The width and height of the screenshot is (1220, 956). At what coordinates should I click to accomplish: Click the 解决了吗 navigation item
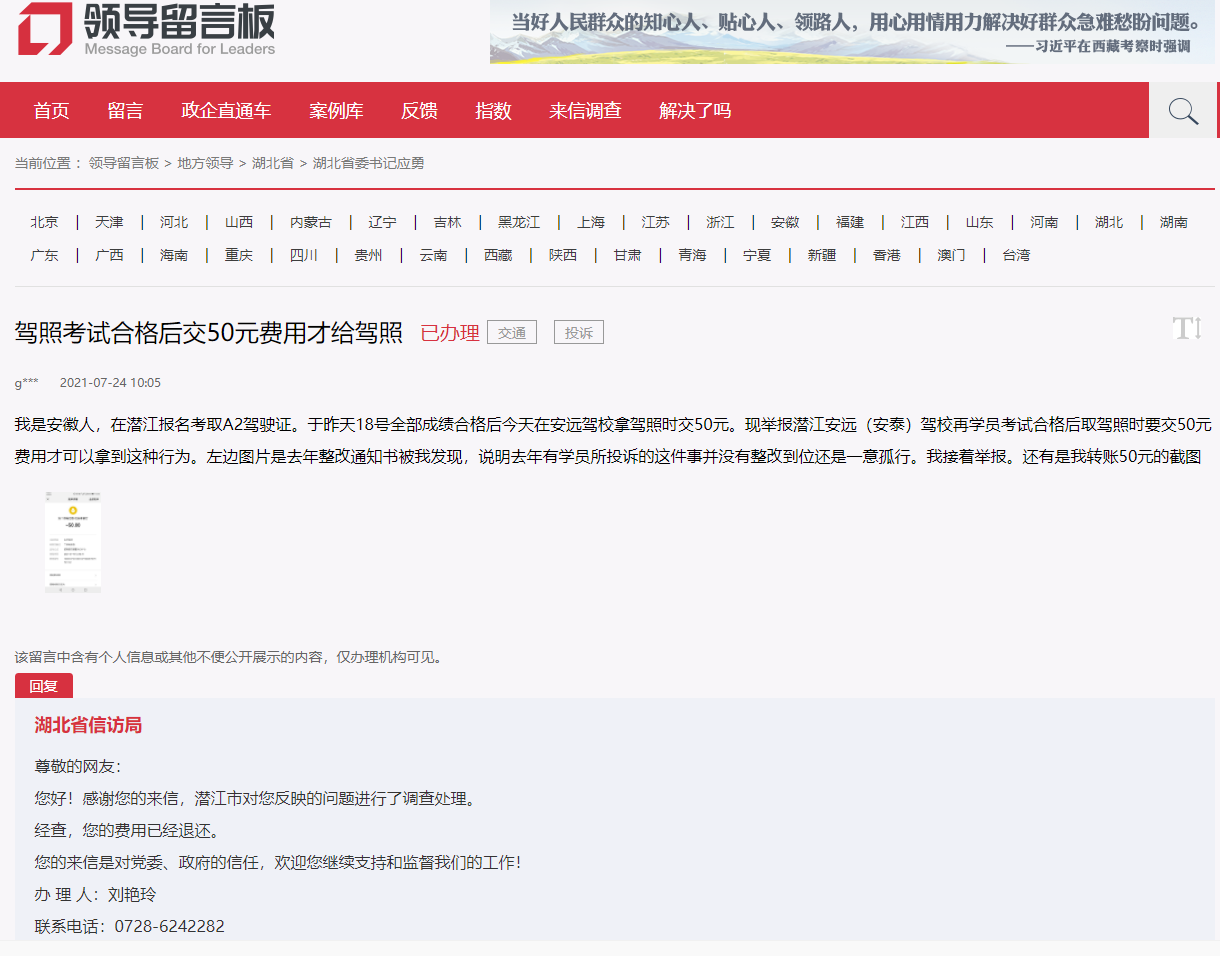(695, 111)
